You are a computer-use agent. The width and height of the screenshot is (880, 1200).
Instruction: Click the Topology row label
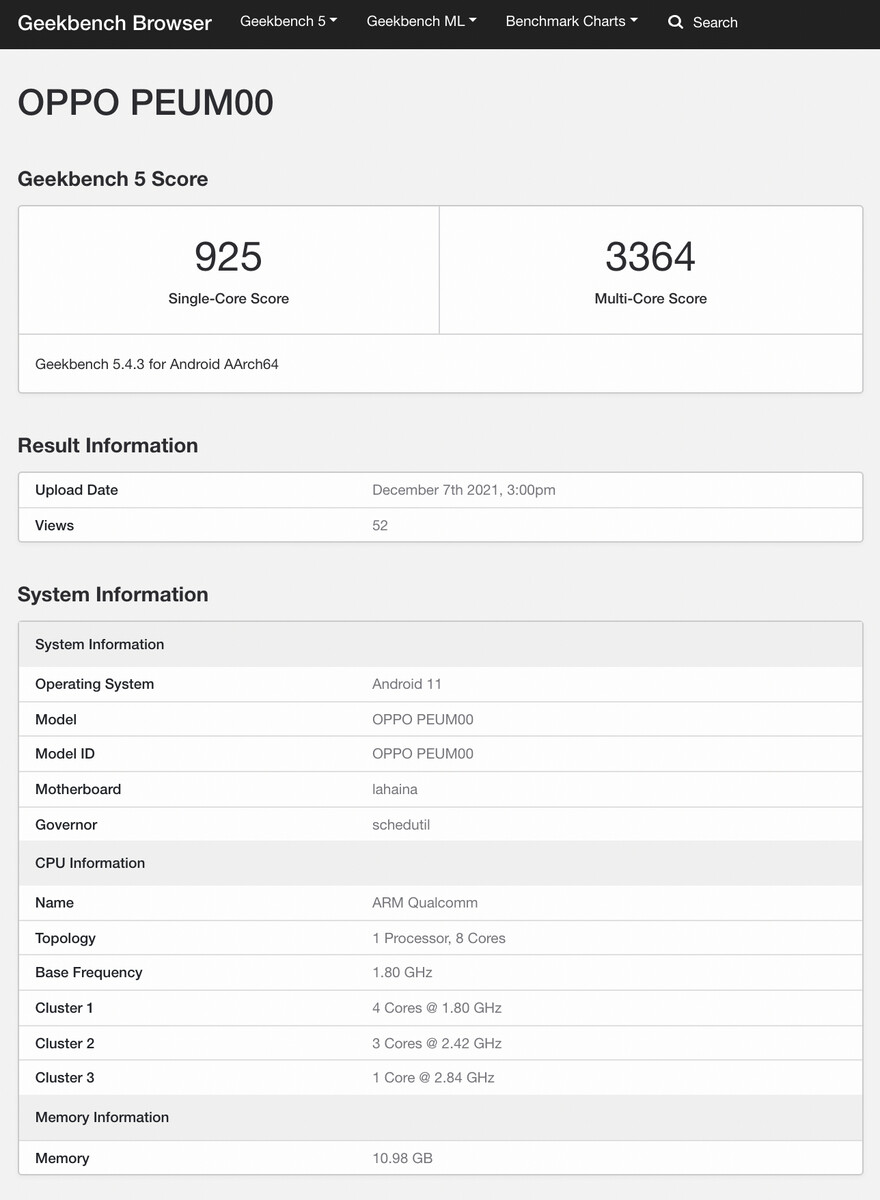pyautogui.click(x=65, y=938)
